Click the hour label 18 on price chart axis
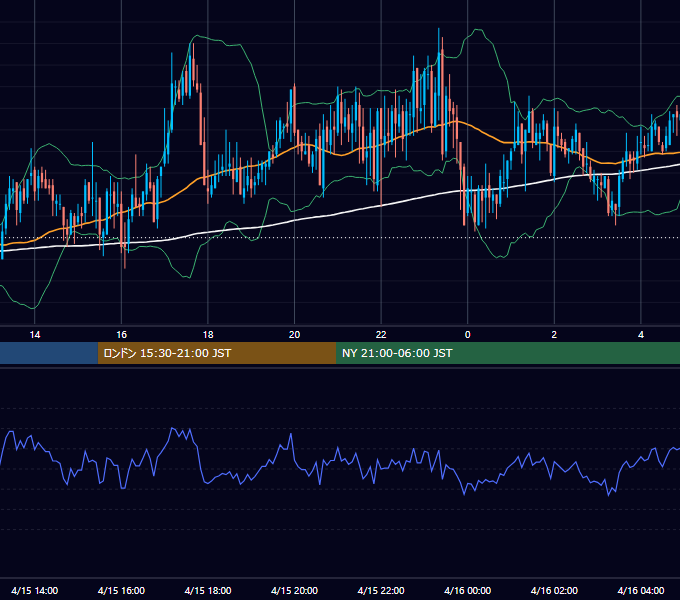680x600 pixels. pos(208,335)
